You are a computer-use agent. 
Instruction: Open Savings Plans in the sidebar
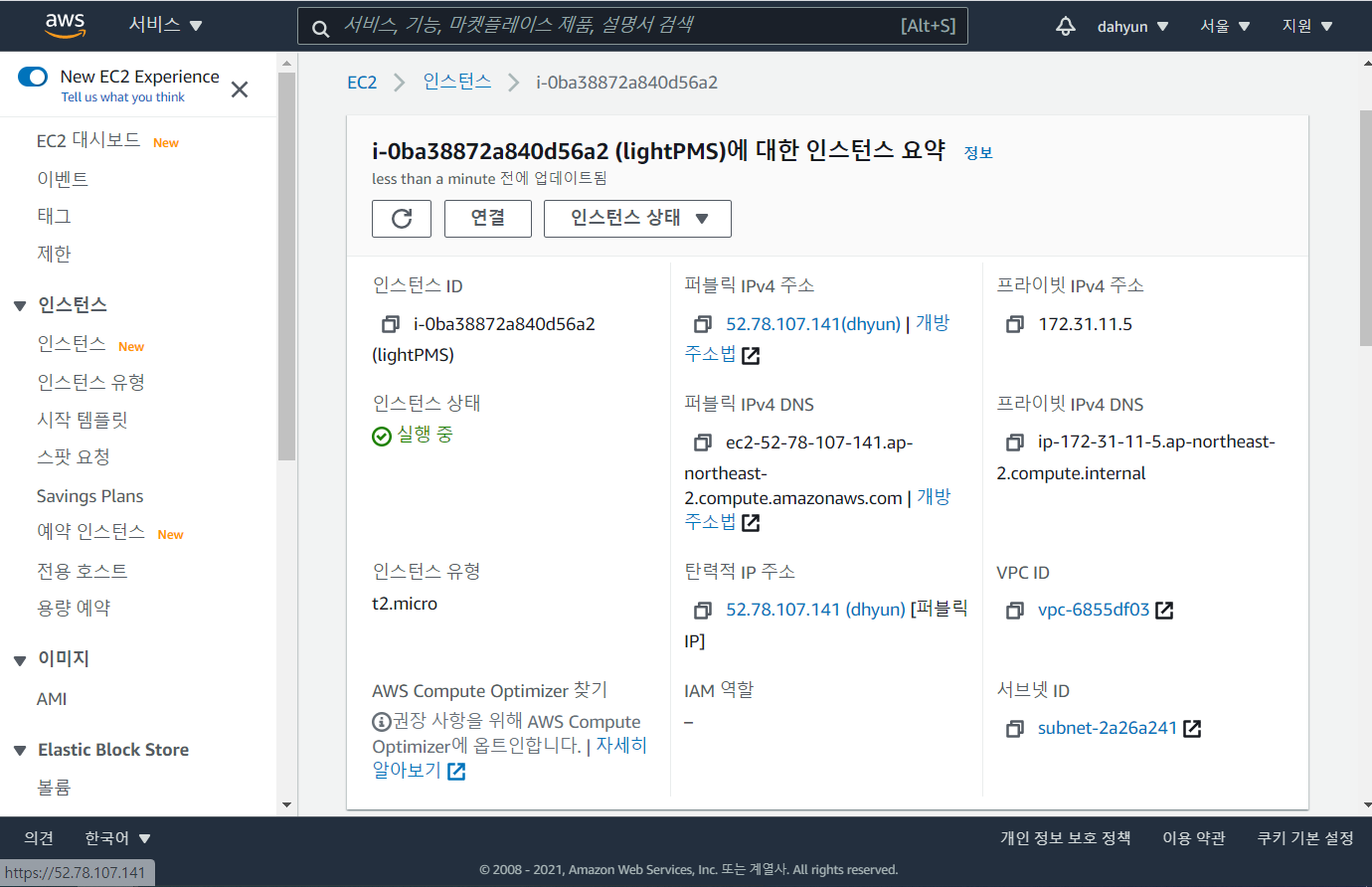(x=89, y=496)
